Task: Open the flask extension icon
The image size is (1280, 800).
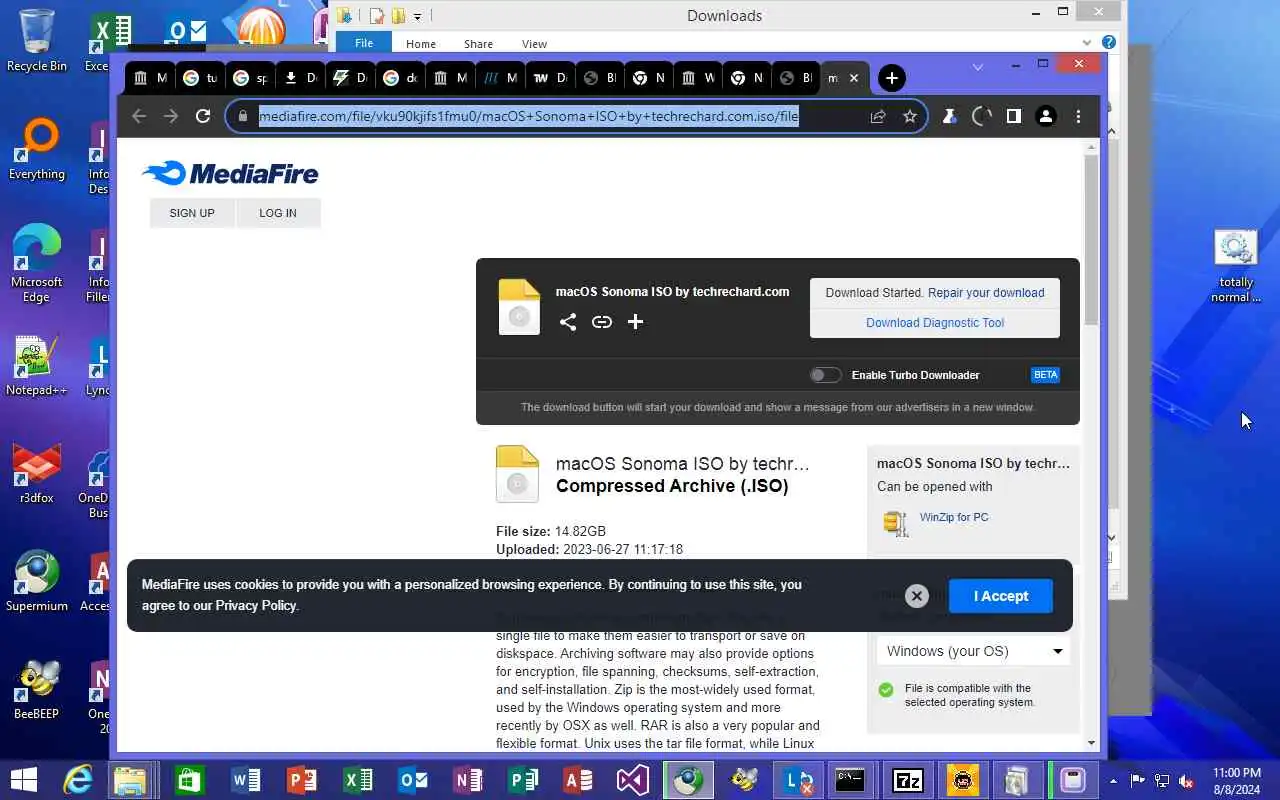Action: [x=950, y=116]
